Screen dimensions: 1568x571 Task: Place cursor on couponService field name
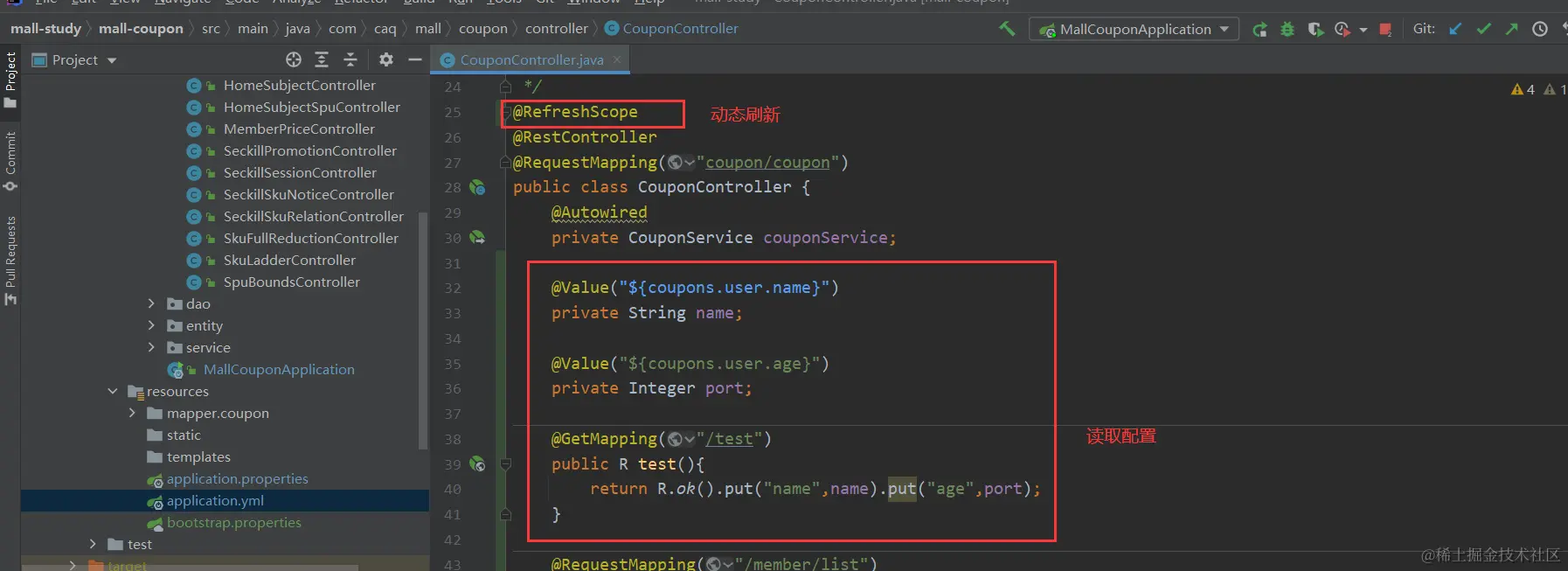[x=825, y=238]
